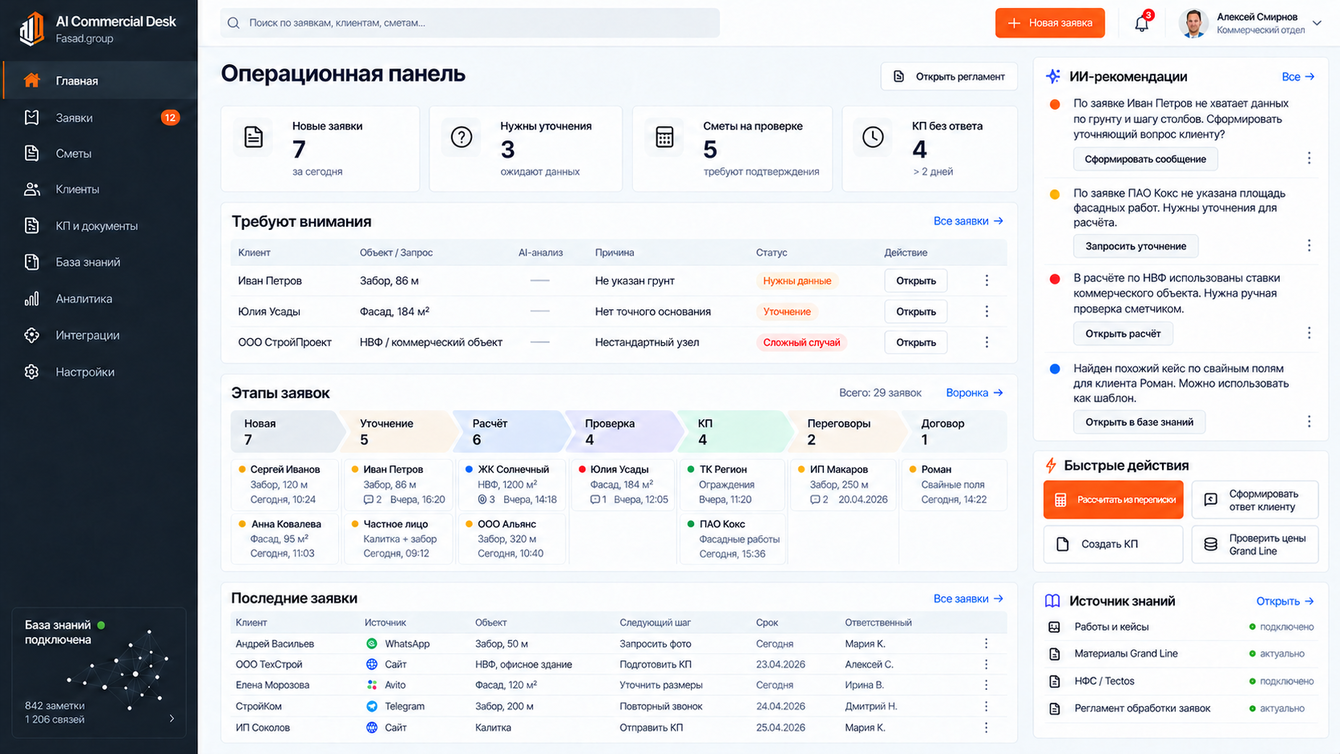Click the ООО ТехСтрой row name

[269, 664]
